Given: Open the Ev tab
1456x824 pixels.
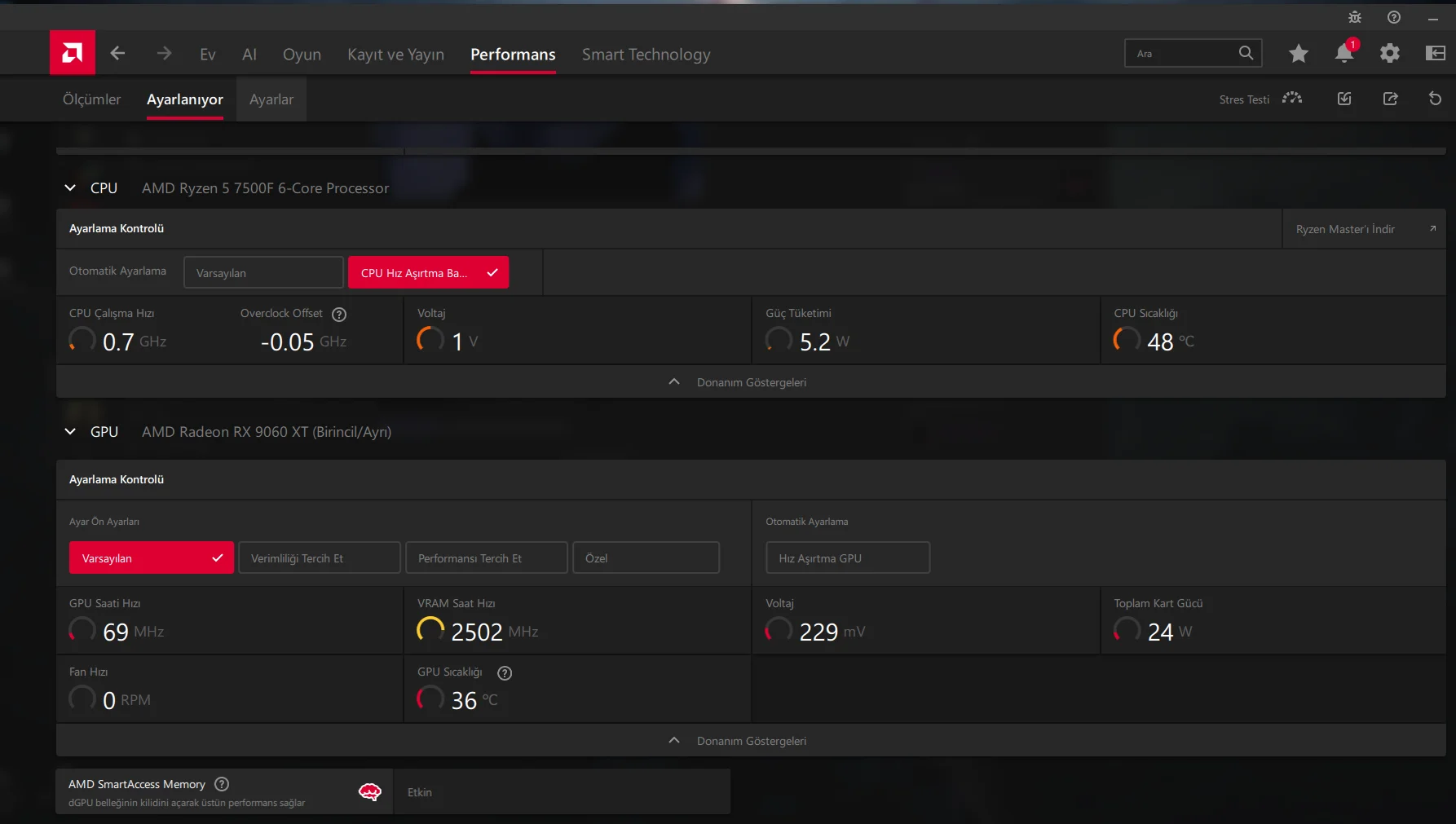Looking at the screenshot, I should (x=208, y=55).
